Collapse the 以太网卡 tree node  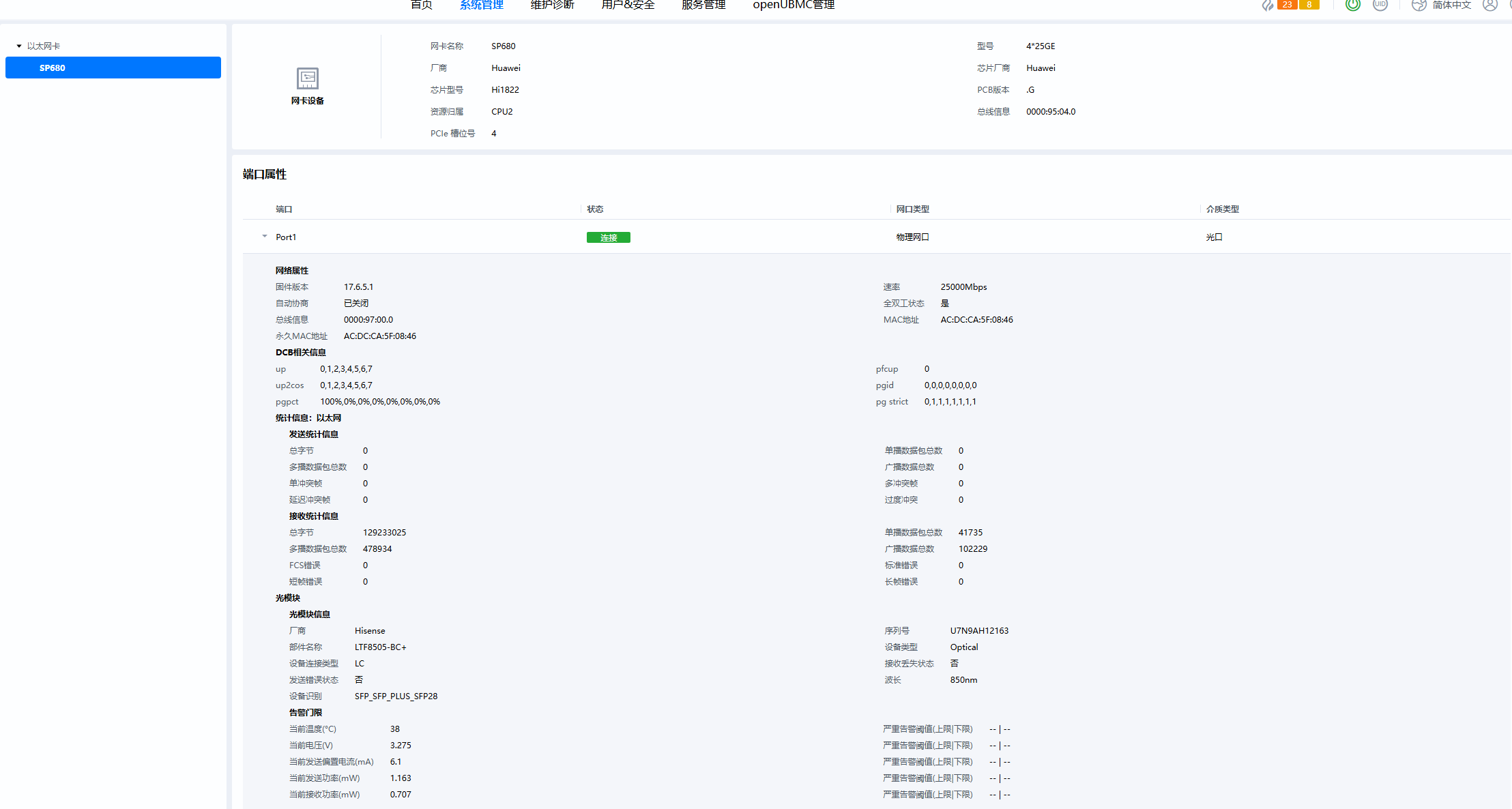19,46
